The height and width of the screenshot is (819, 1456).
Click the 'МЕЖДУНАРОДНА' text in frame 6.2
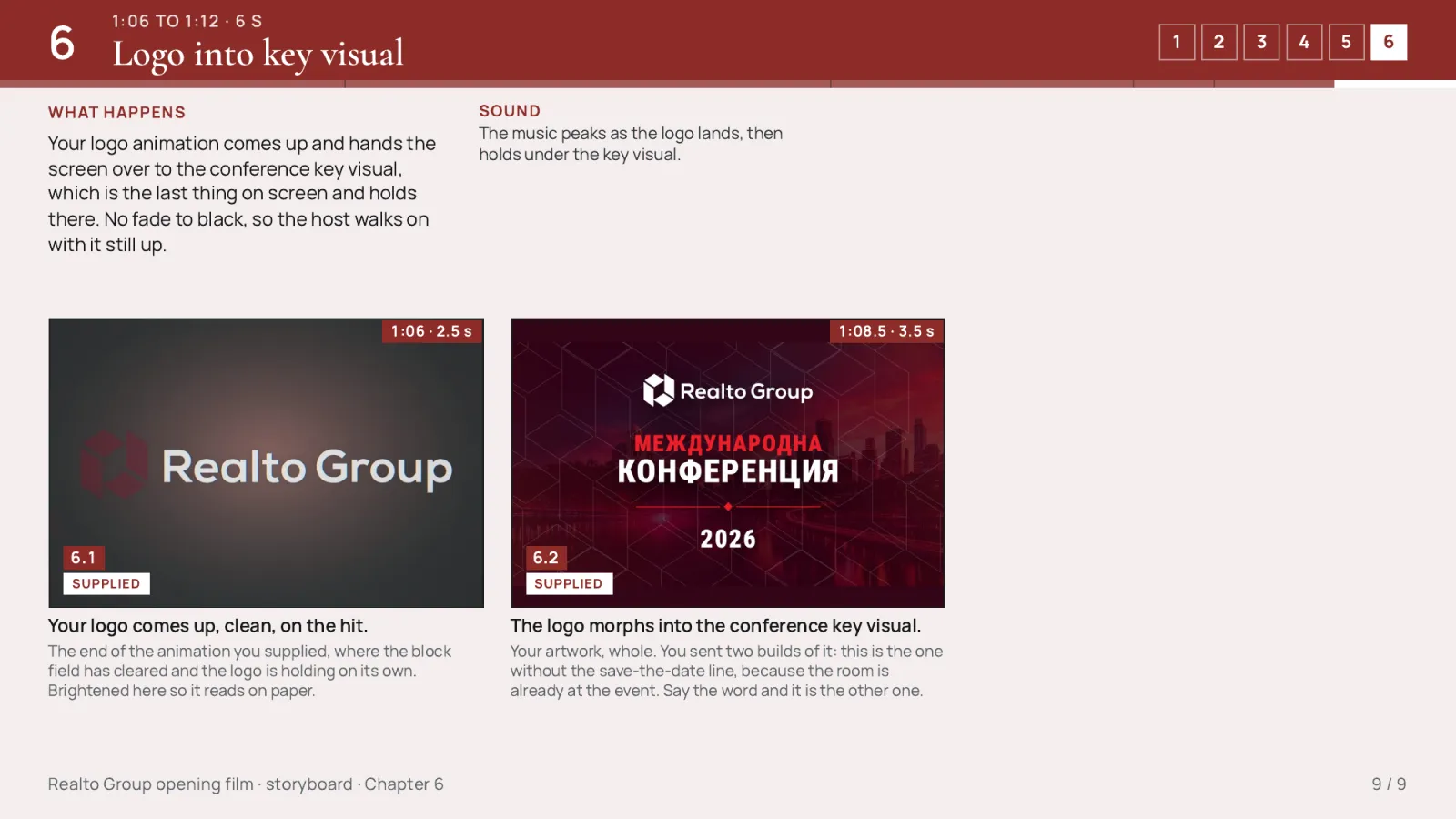728,443
